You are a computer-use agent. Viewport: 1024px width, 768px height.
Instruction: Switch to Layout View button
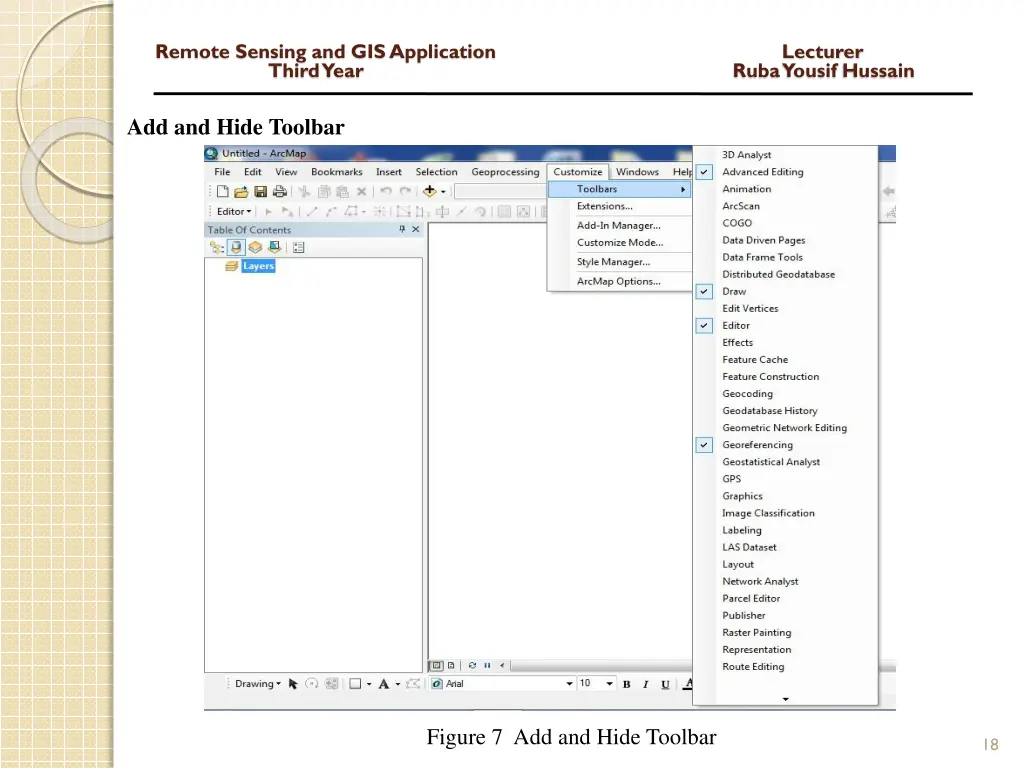[x=451, y=665]
